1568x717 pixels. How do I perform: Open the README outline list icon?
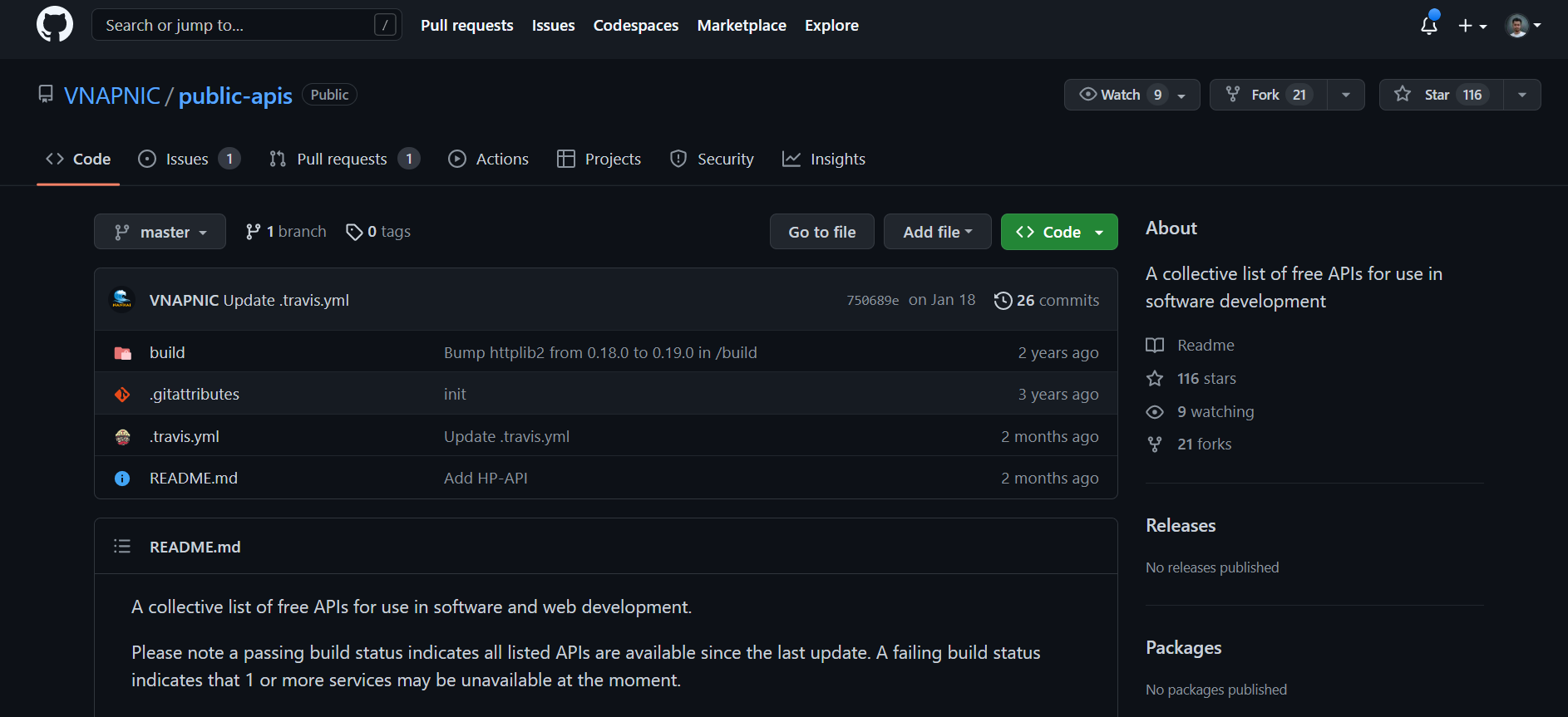[122, 546]
